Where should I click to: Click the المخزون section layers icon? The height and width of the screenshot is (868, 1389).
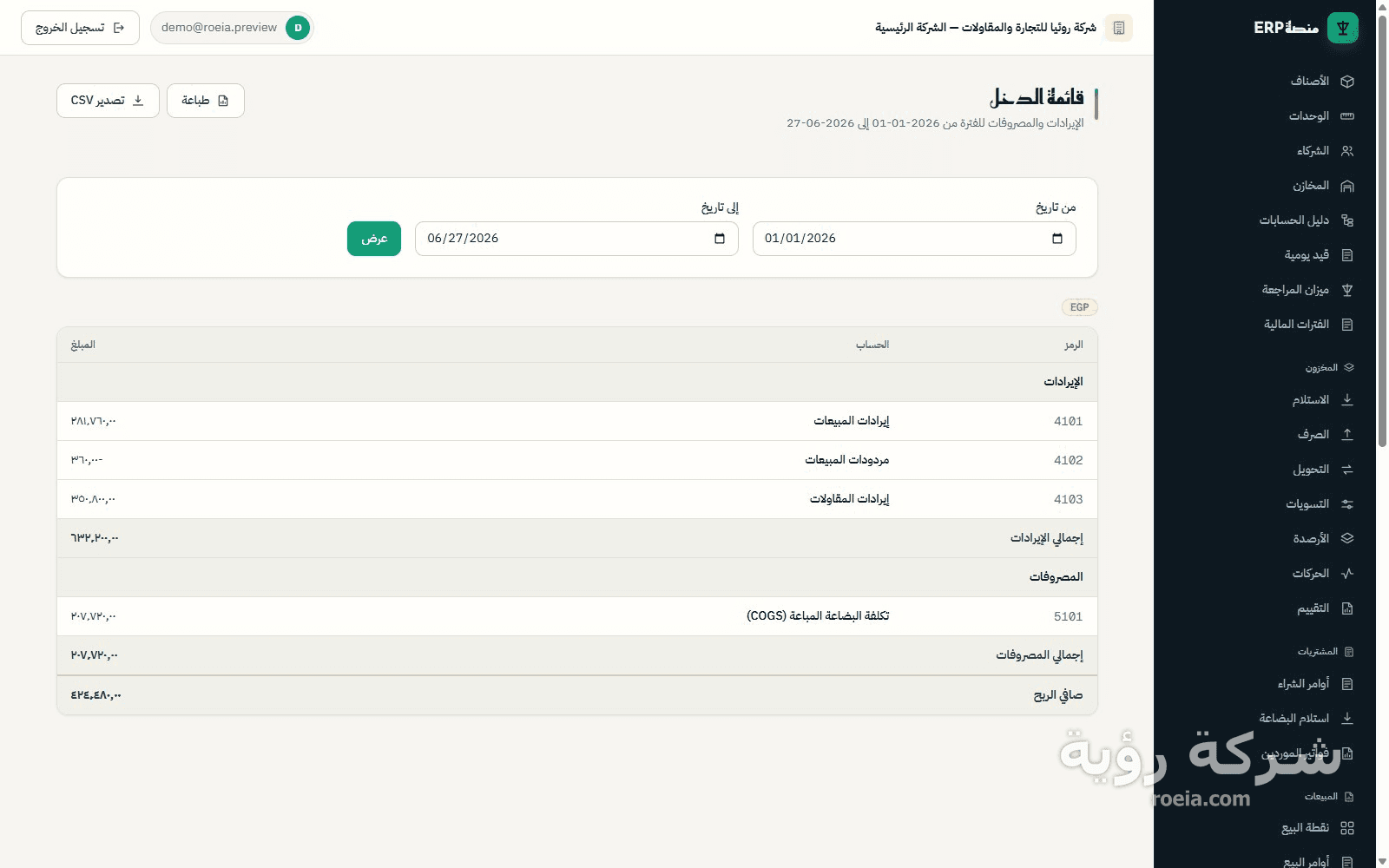click(x=1349, y=368)
